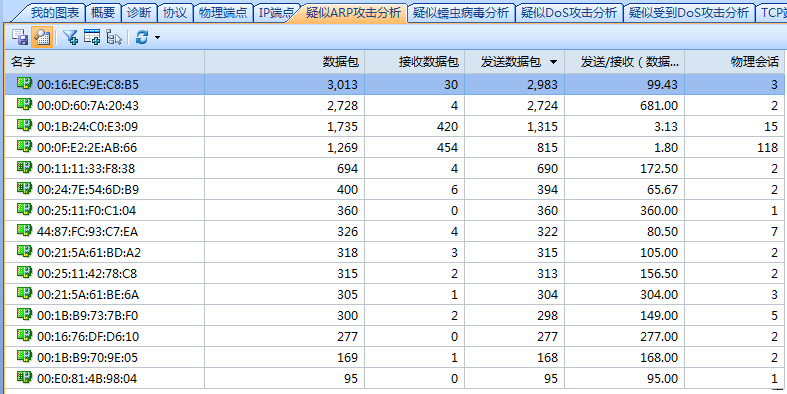Select the MAC address 00:11:11:33:F8:38

pos(86,169)
